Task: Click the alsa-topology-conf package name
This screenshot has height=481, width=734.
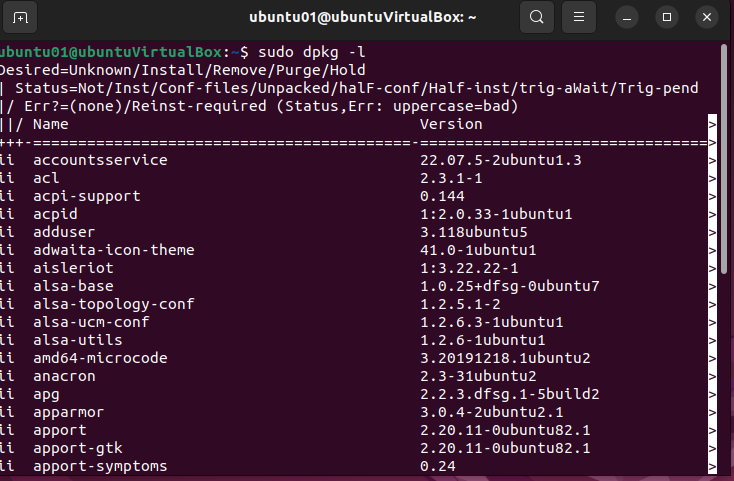Action: click(114, 304)
